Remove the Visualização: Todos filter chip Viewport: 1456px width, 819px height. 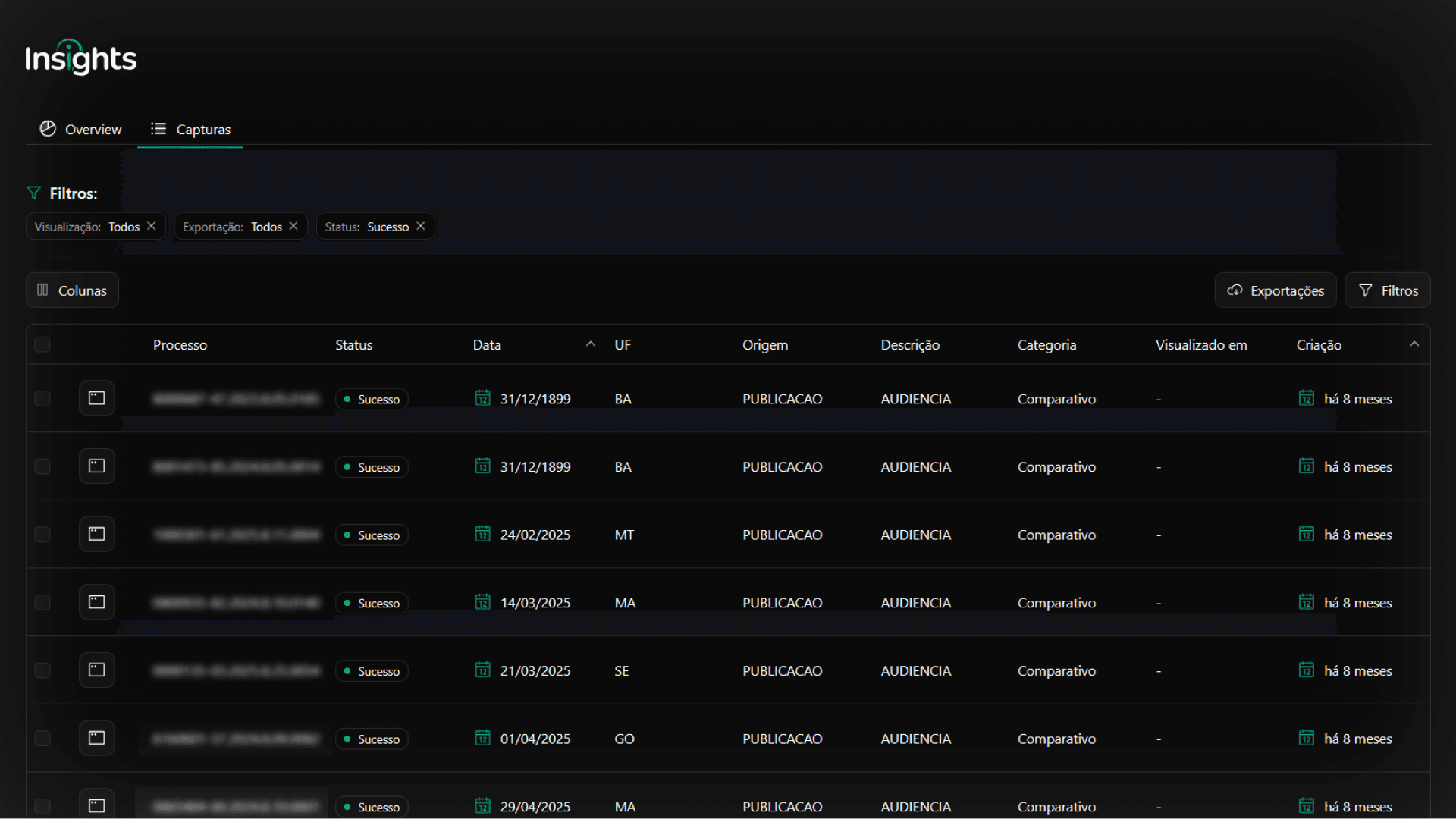[152, 226]
